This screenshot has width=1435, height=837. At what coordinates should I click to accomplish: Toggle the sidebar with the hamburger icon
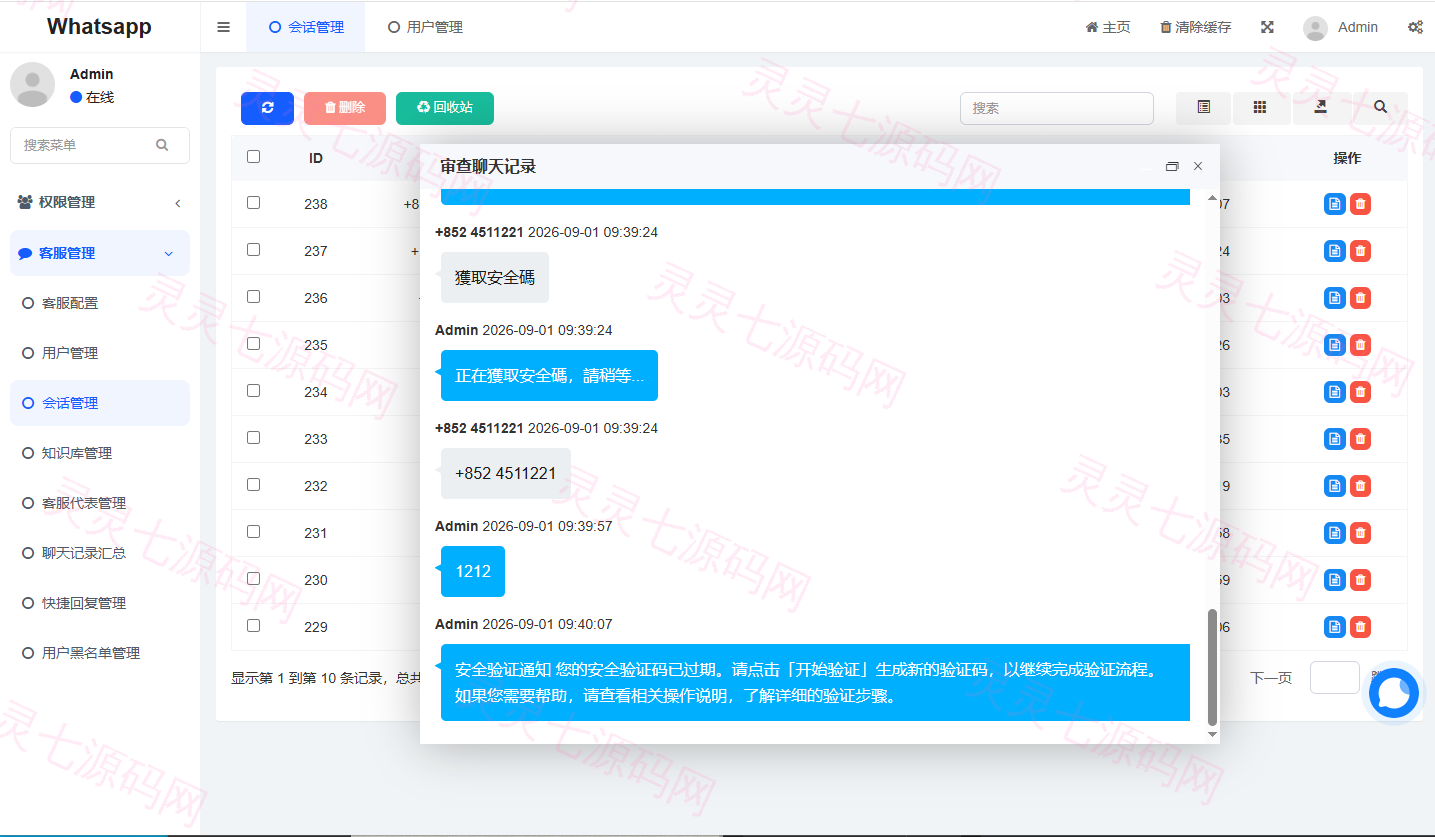(x=223, y=27)
